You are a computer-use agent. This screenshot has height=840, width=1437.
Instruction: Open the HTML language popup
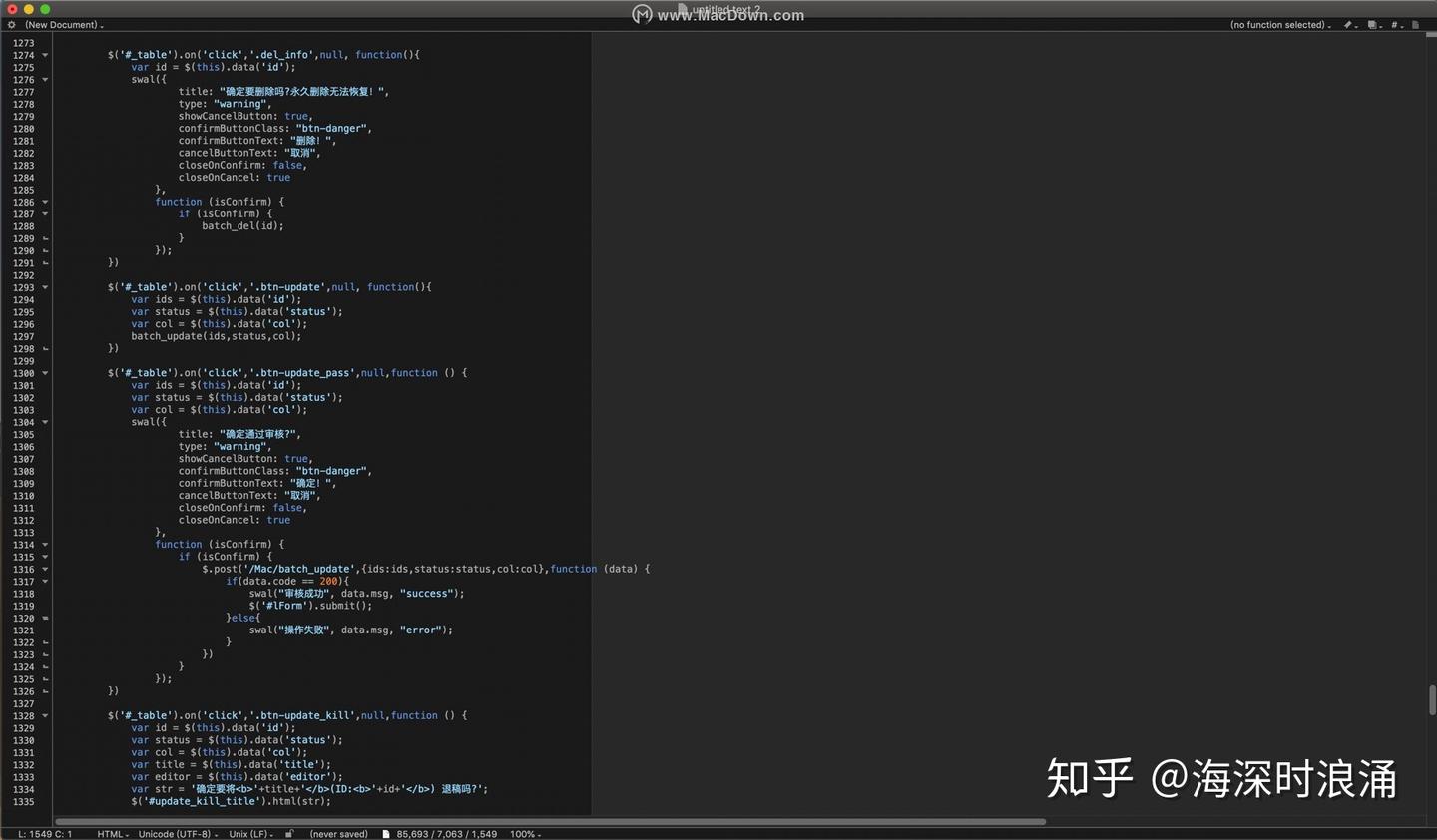[x=113, y=834]
